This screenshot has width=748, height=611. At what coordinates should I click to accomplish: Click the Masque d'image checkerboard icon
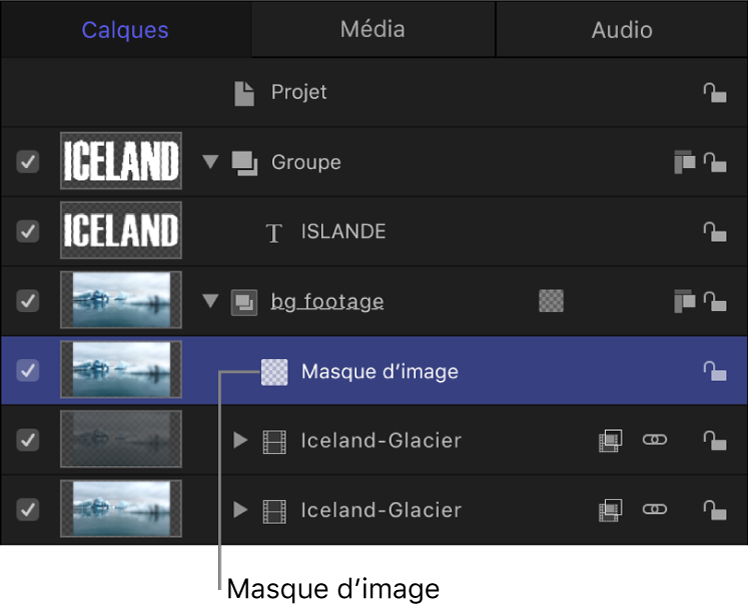pos(274,372)
